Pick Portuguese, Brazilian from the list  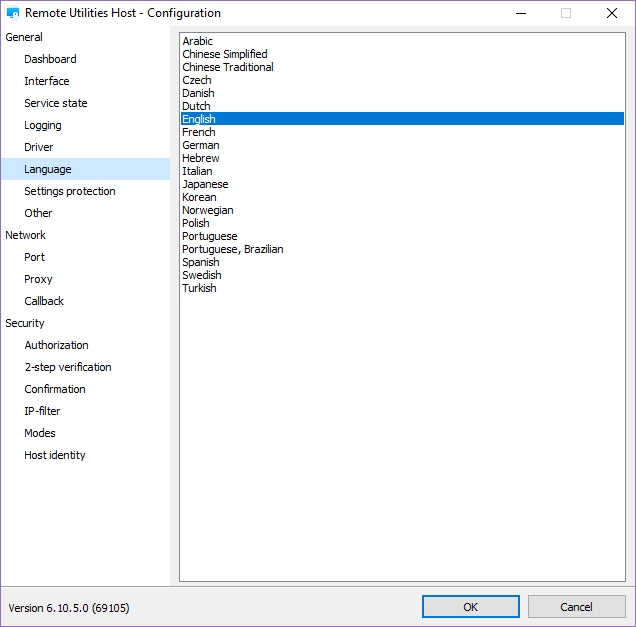click(x=233, y=249)
